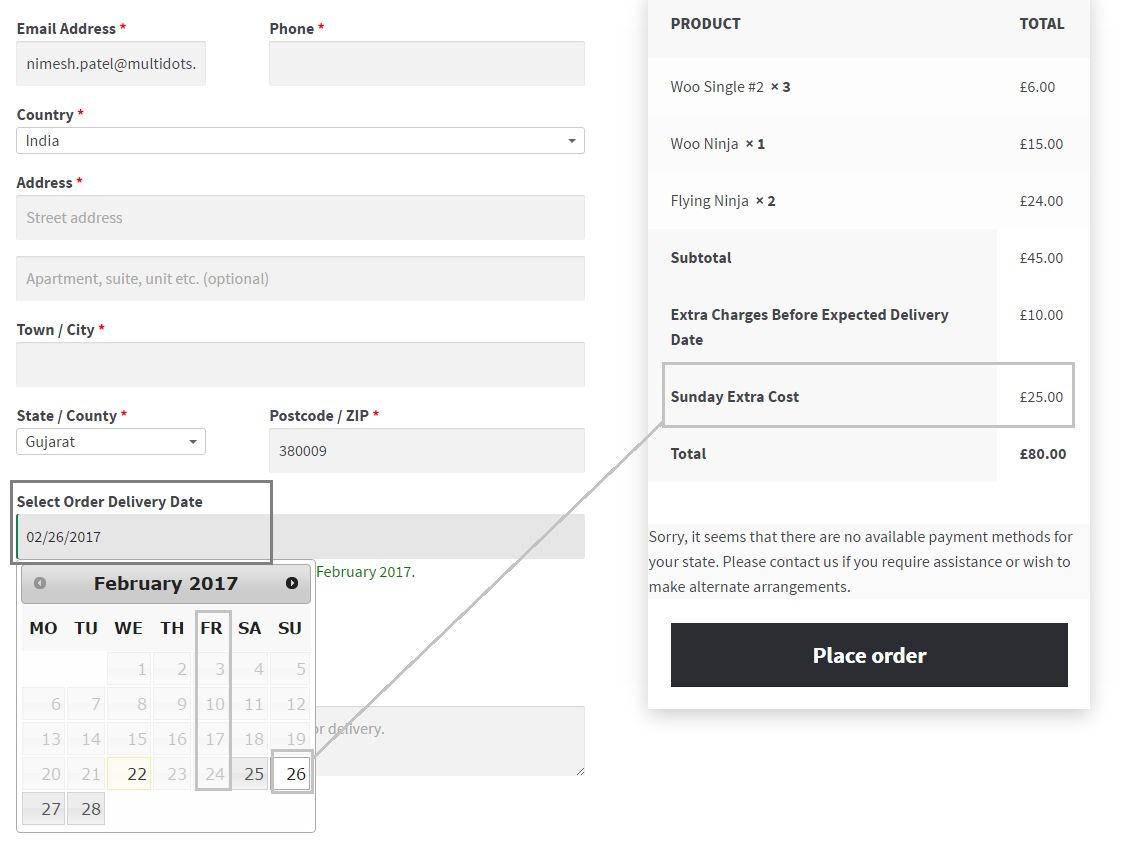Screen dimensions: 1129x855
Task: Click the Place order button
Action: 869,655
